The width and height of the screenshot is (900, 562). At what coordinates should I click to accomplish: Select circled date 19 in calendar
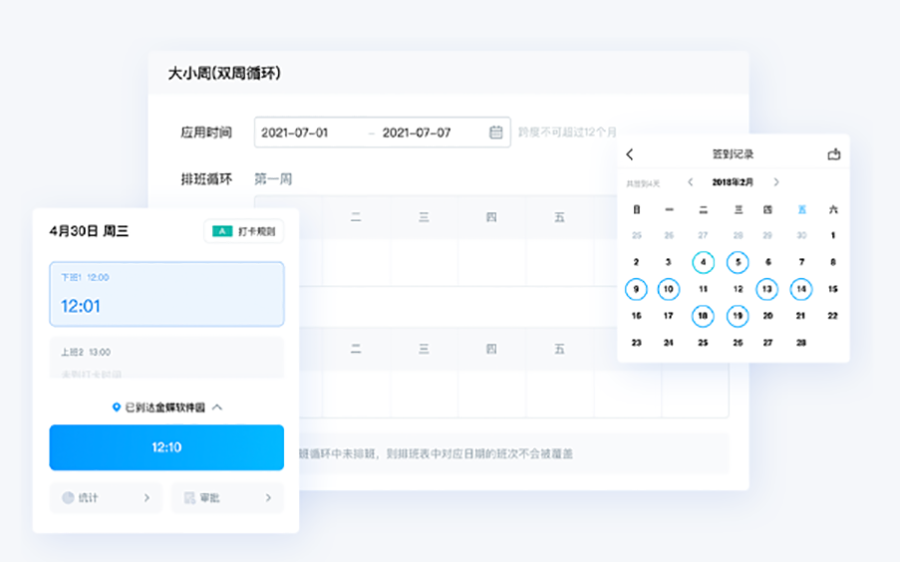tap(738, 316)
